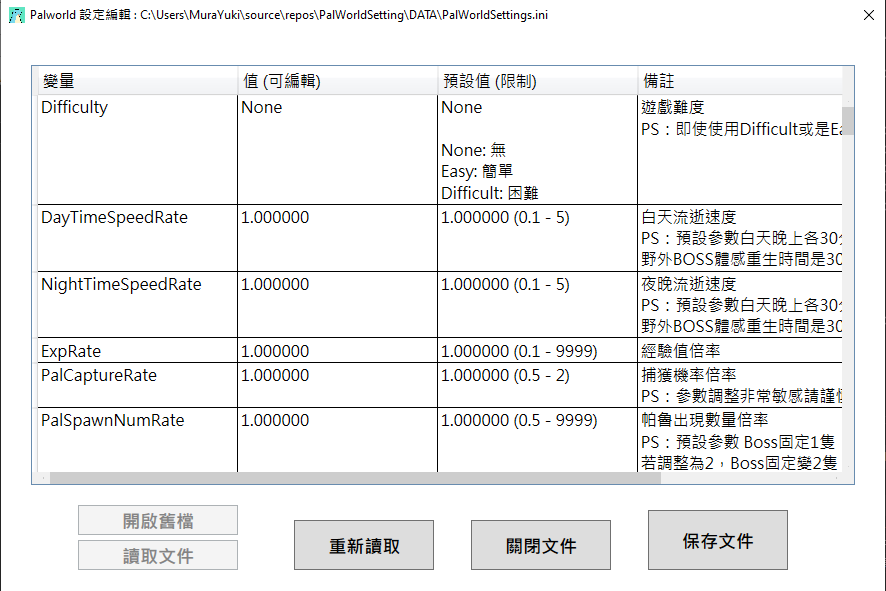The height and width of the screenshot is (591, 886).
Task: Edit the ExpRate value 1.000000
Action: click(337, 350)
